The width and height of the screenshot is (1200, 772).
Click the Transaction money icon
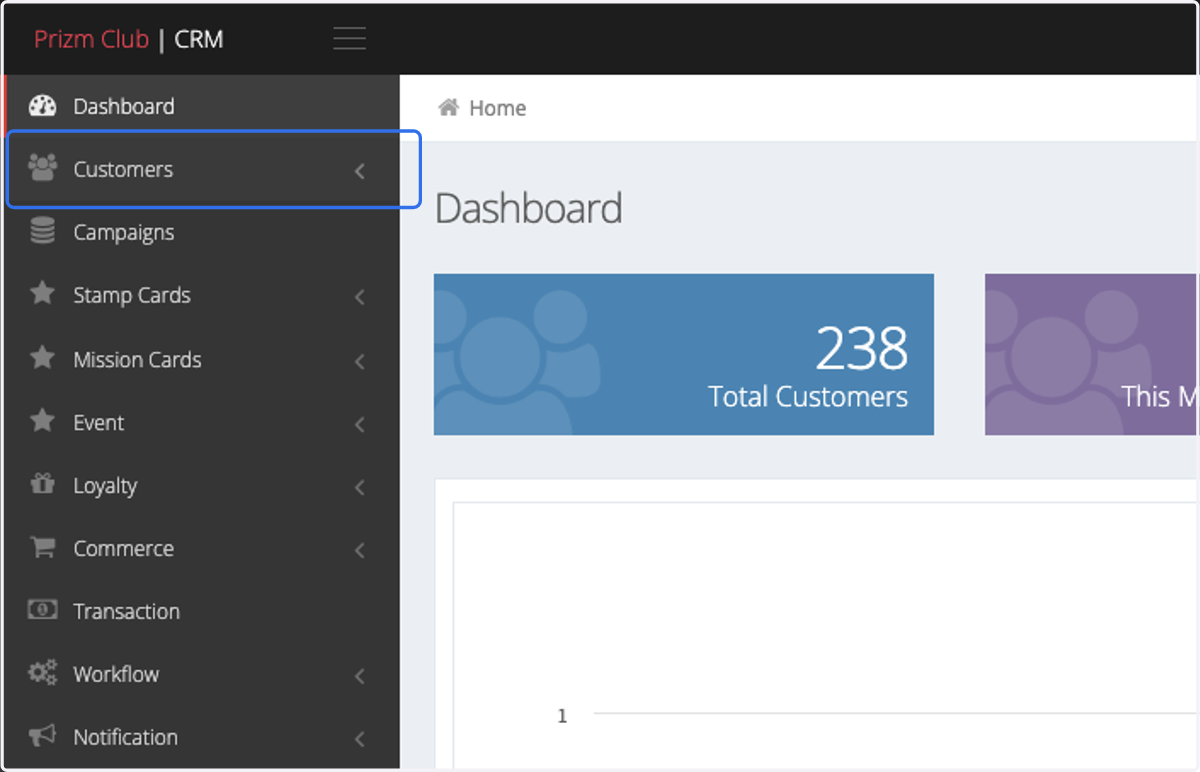pyautogui.click(x=42, y=609)
